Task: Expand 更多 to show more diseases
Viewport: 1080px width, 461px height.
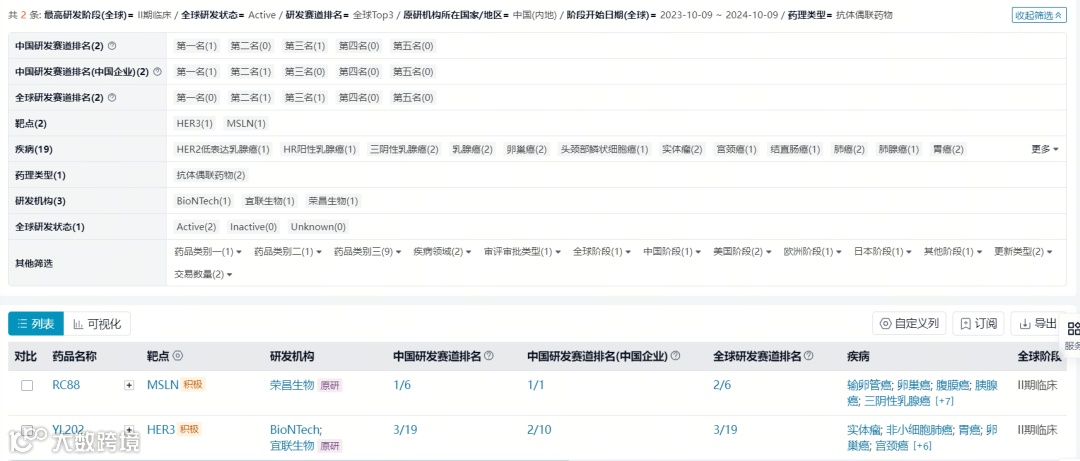Action: click(1044, 149)
